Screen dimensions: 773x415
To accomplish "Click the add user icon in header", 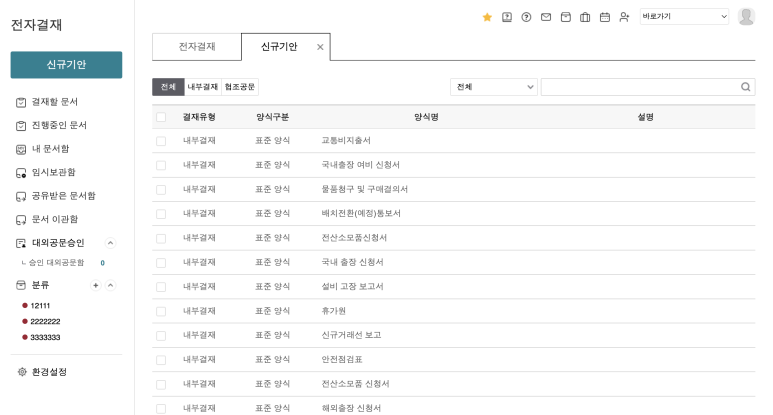I will click(x=624, y=17).
